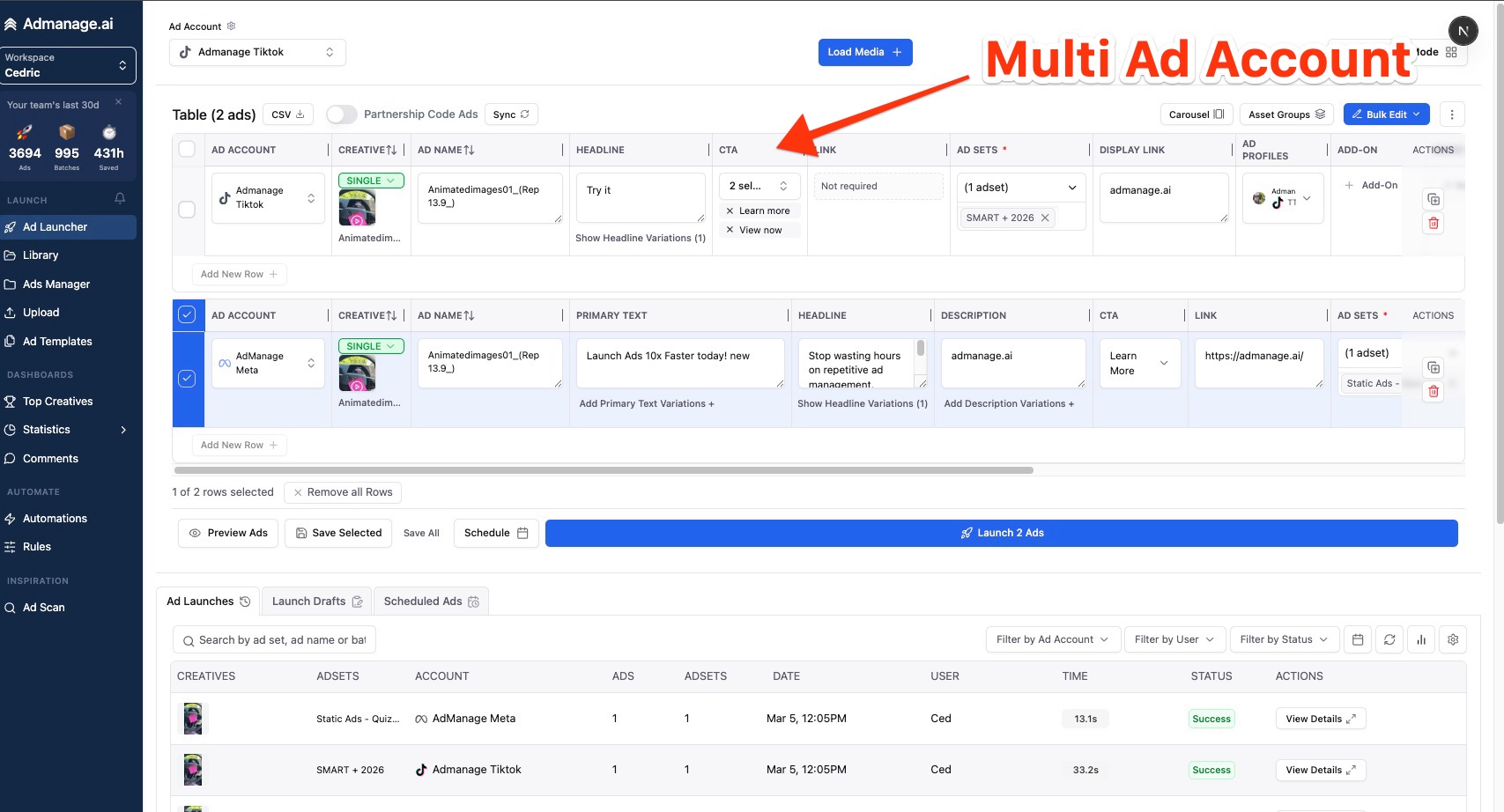The image size is (1504, 812).
Task: Toggle Partnership Code Ads switch
Action: pyautogui.click(x=341, y=114)
